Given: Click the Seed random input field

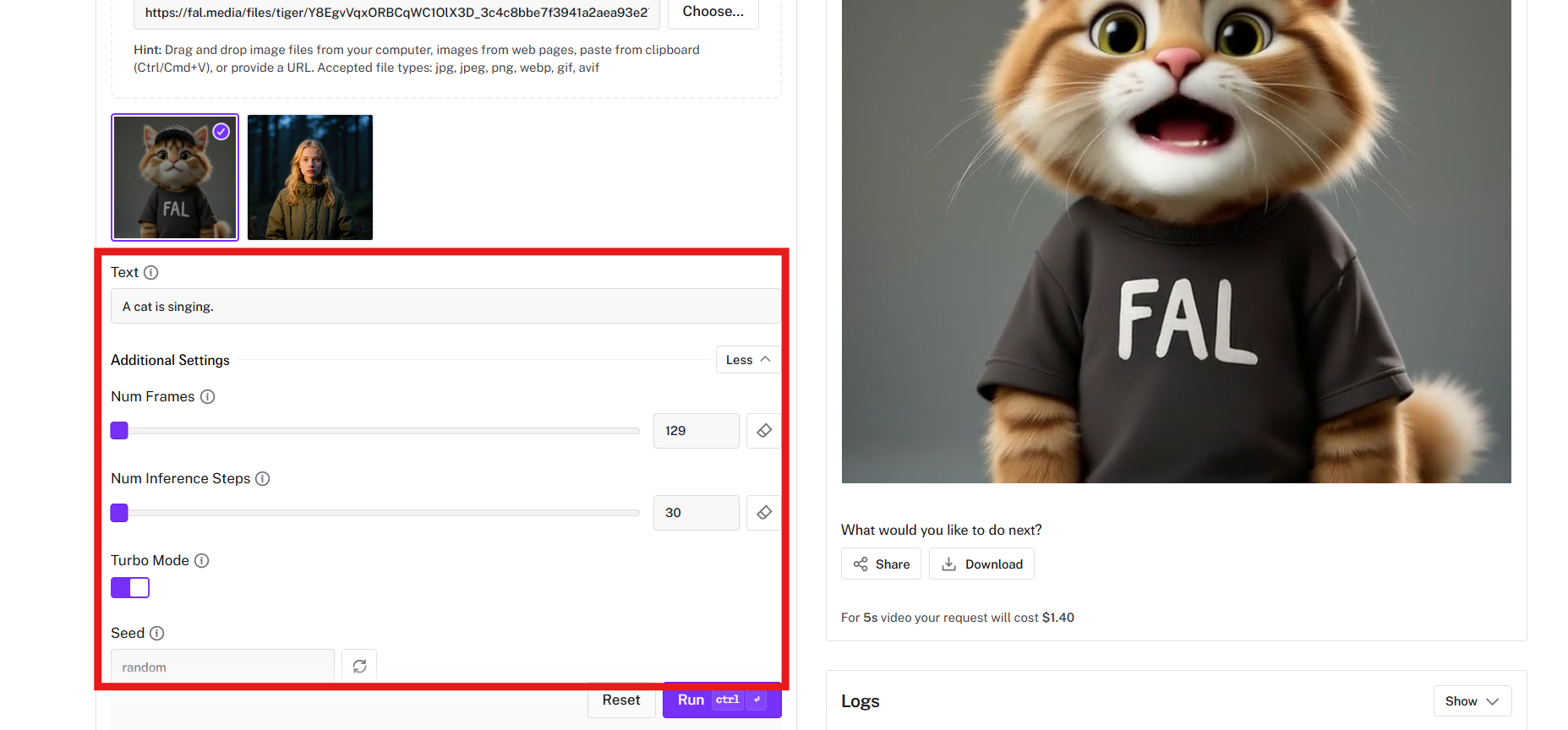Looking at the screenshot, I should click(x=222, y=667).
